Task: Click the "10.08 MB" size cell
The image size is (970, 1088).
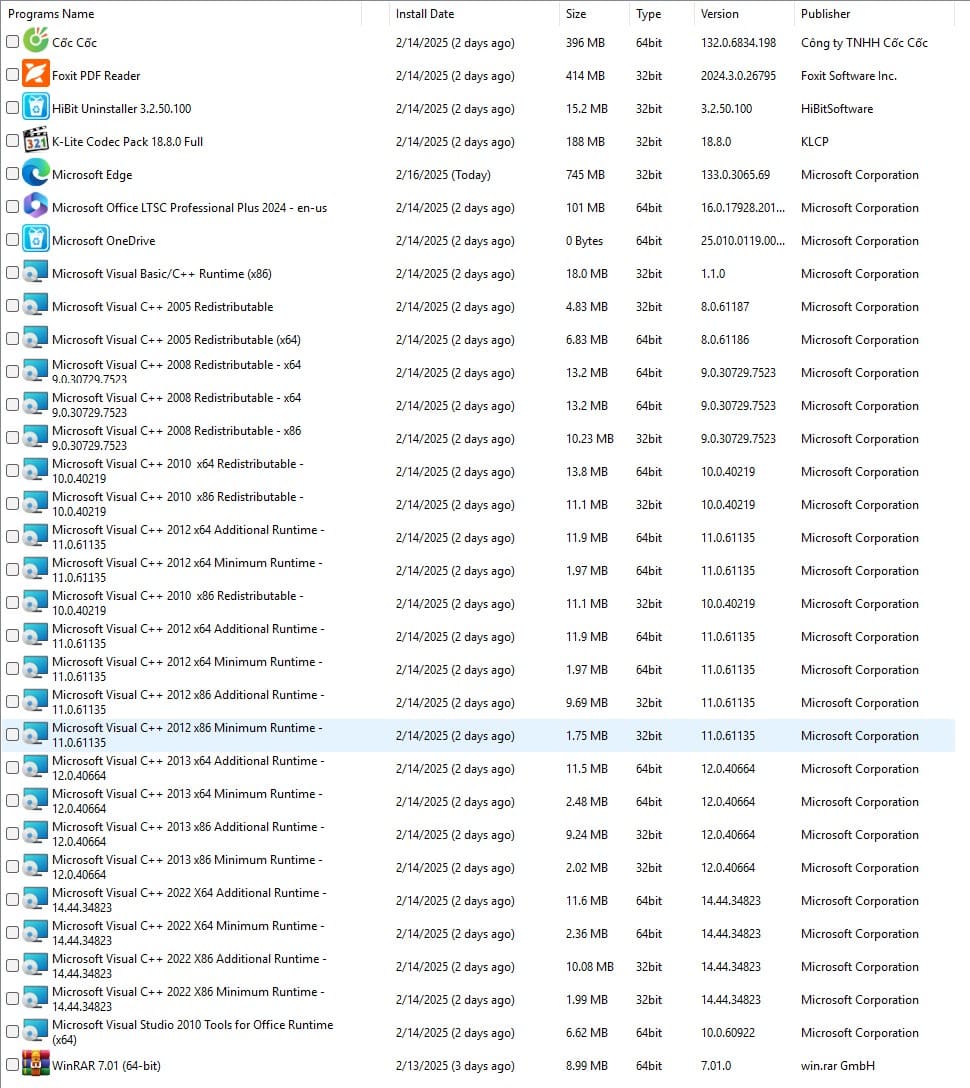Action: pyautogui.click(x=590, y=967)
